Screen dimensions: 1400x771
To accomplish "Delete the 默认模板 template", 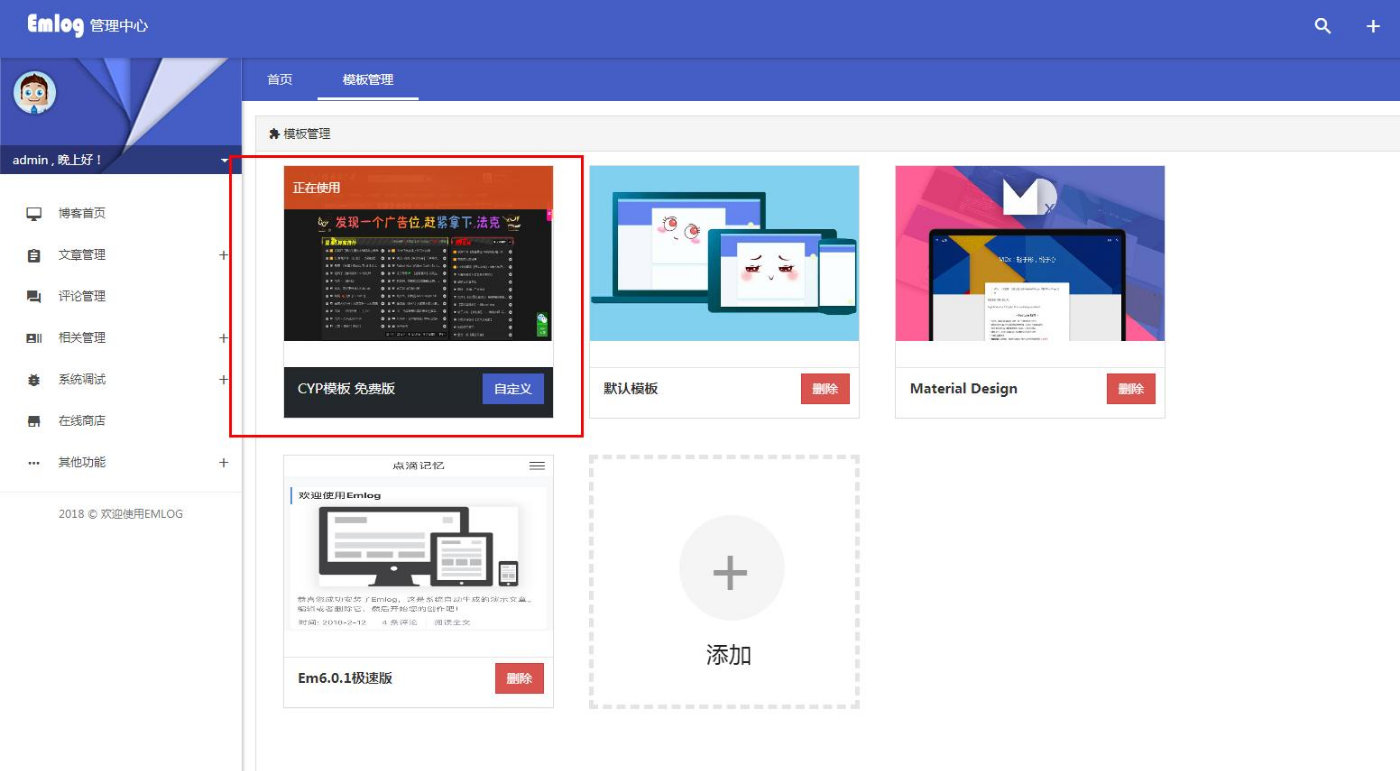I will coord(825,389).
